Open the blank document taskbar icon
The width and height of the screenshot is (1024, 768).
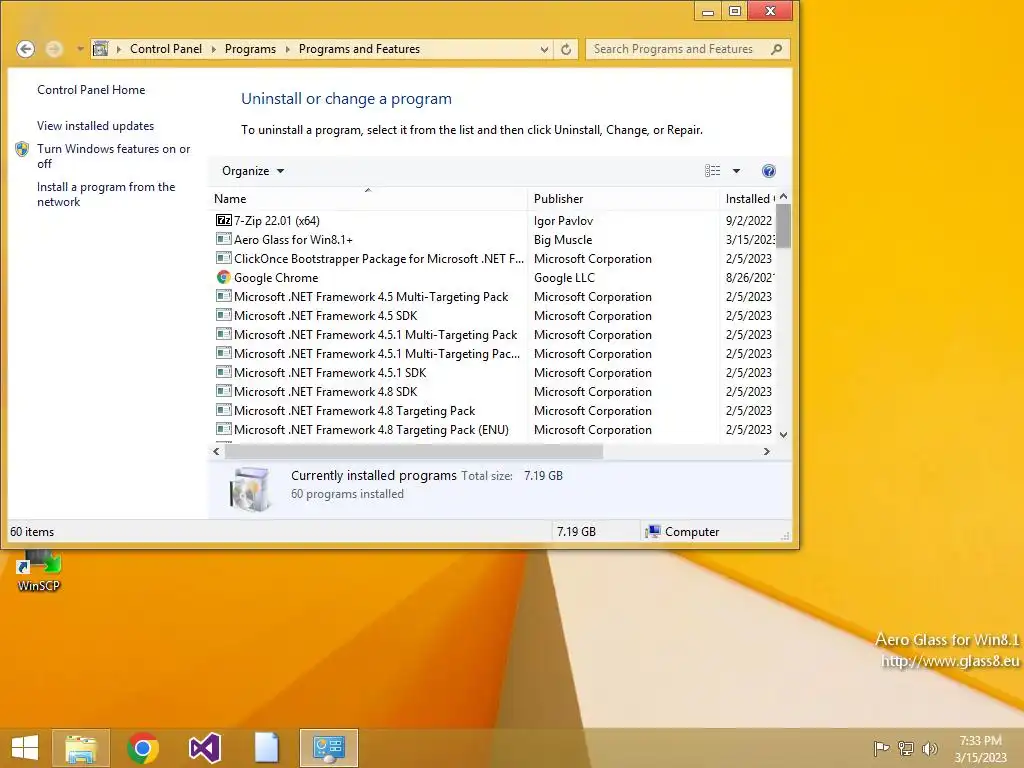[x=266, y=748]
